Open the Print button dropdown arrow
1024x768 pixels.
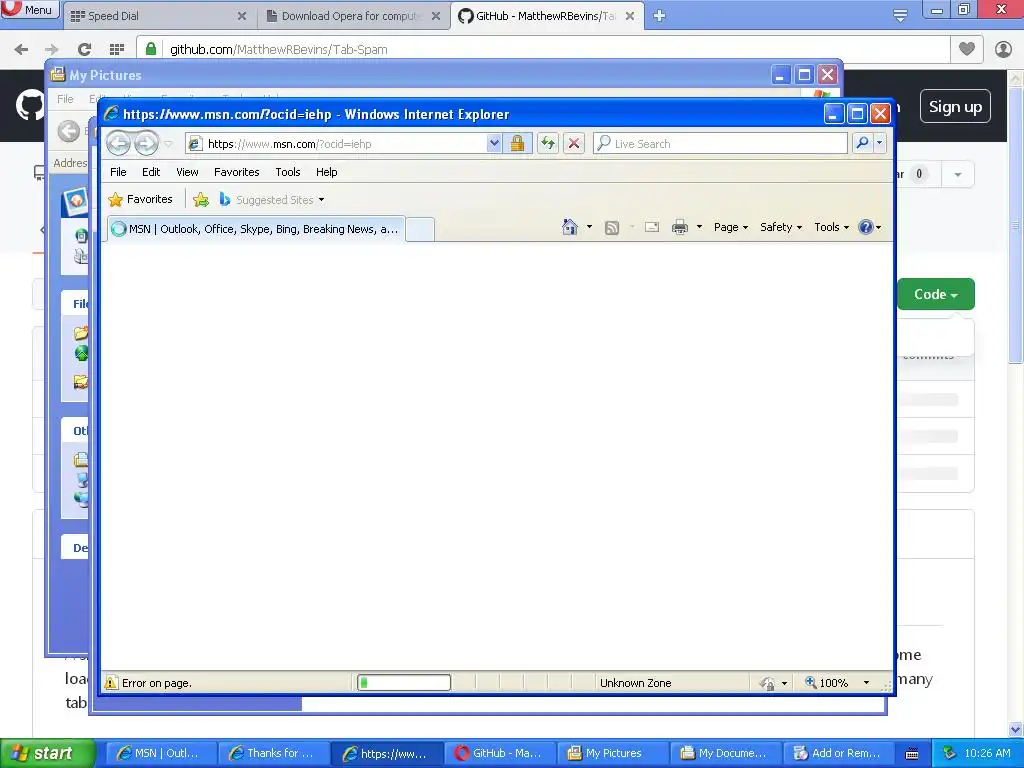699,227
